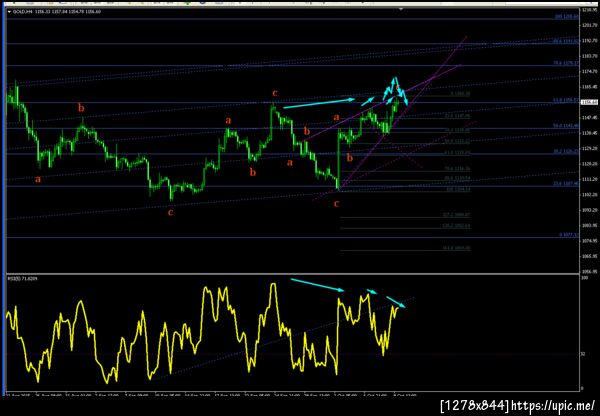Select the blue Fibonacci 0 1077.17 label
The height and width of the screenshot is (416, 600).
coord(568,235)
